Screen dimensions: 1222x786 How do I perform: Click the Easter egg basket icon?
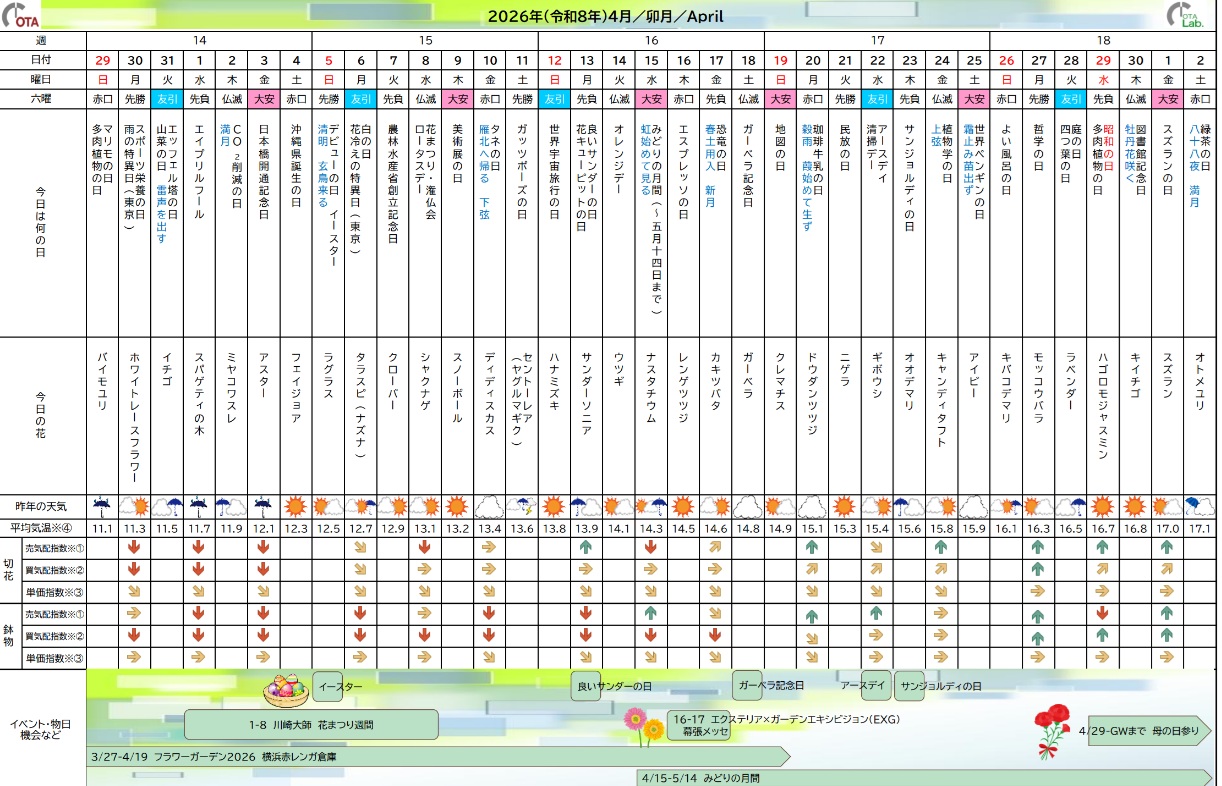coord(287,688)
